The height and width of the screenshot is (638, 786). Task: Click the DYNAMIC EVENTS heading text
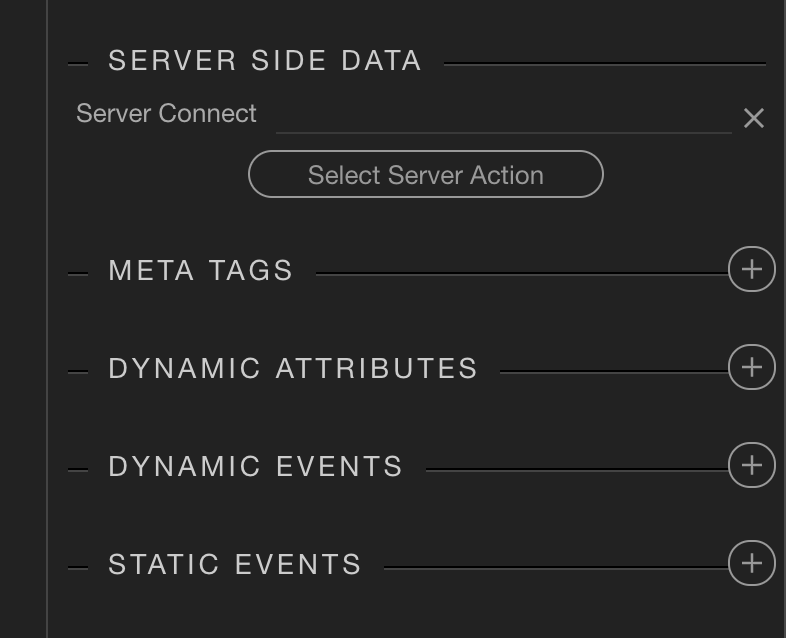point(255,467)
